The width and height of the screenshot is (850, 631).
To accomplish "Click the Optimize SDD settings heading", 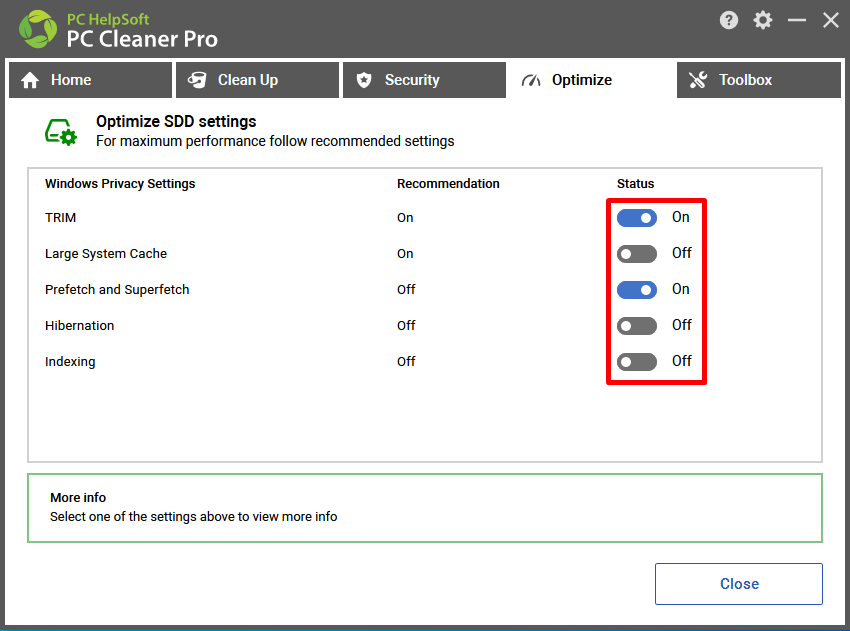I will [176, 121].
